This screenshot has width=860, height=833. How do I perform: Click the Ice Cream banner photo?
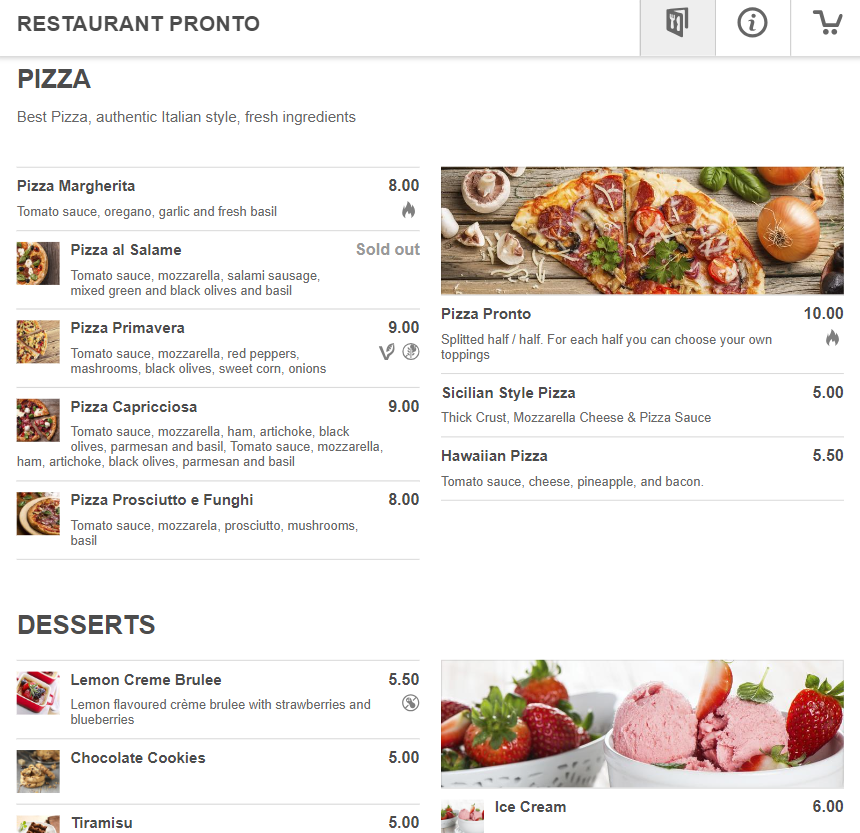642,723
